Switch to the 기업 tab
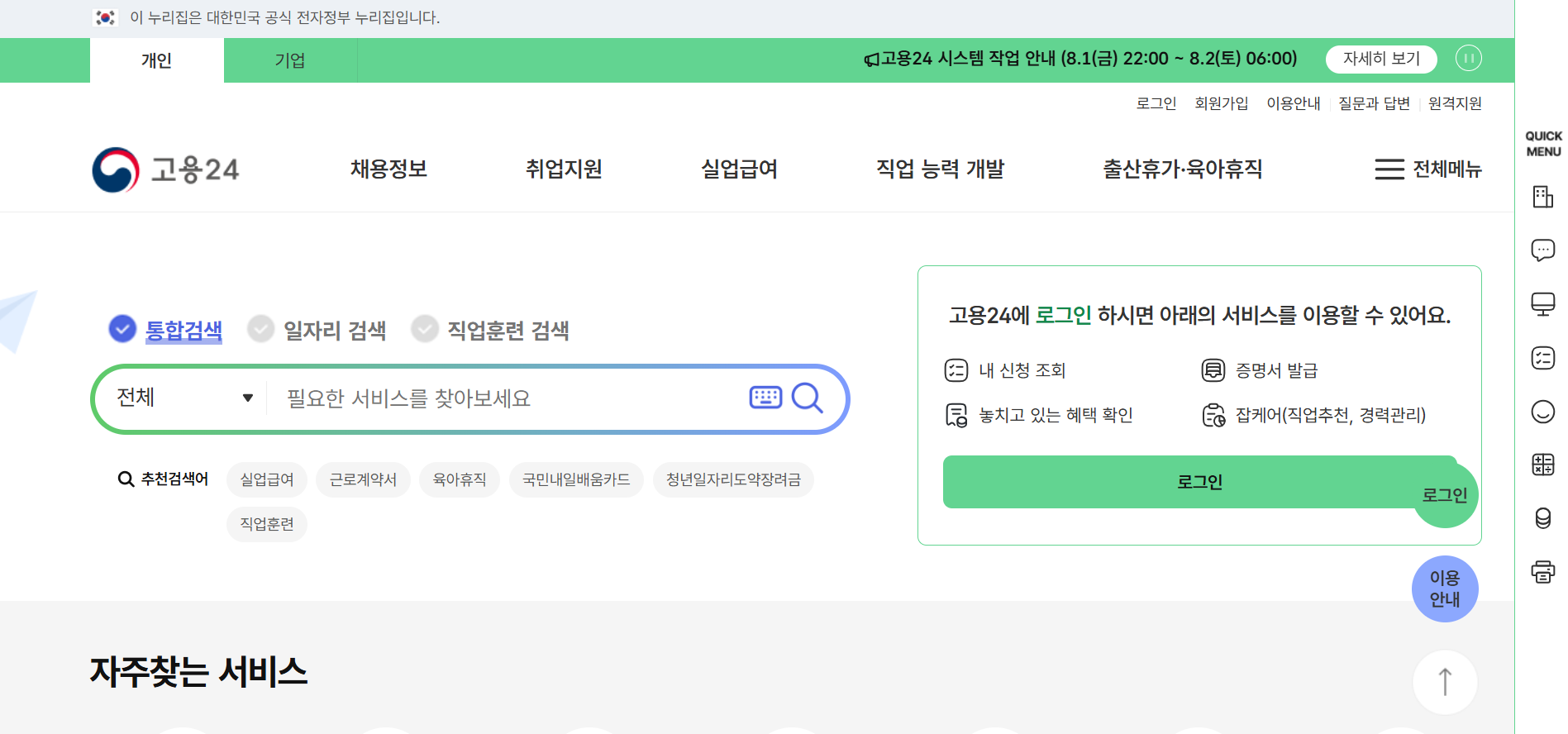The width and height of the screenshot is (1568, 734). [290, 60]
